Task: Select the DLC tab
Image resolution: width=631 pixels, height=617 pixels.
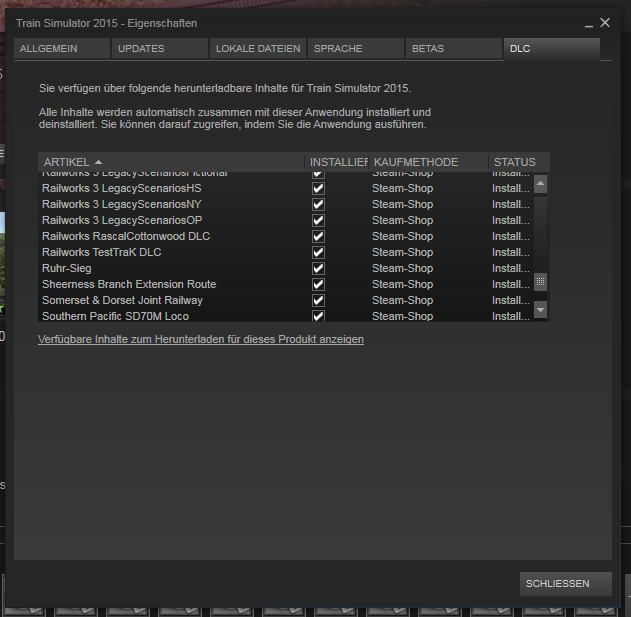Action: (x=552, y=49)
